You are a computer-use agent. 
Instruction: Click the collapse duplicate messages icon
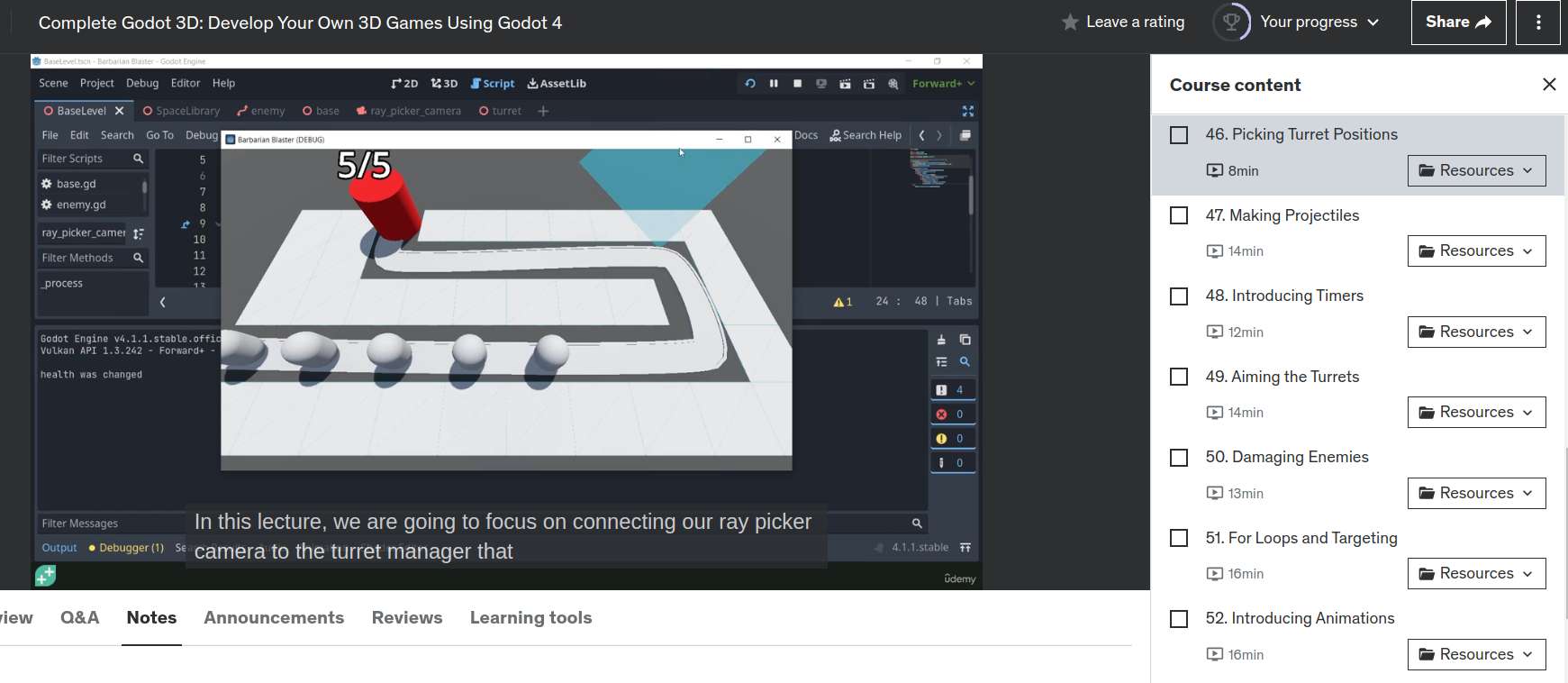click(941, 361)
